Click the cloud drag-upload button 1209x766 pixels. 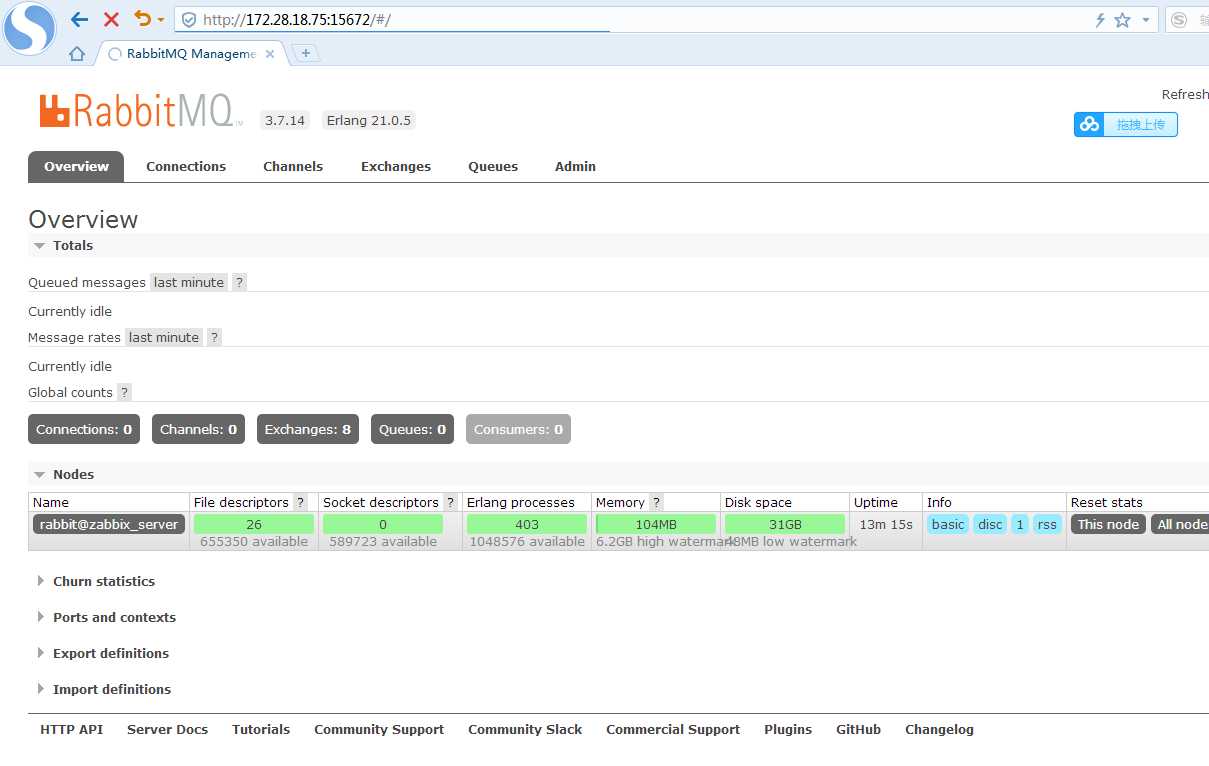click(1126, 124)
